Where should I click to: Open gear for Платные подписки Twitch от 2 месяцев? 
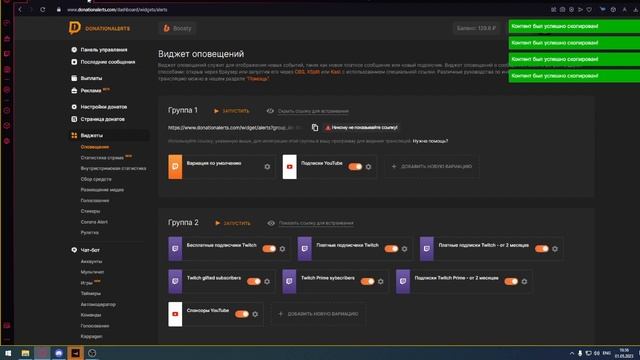pos(555,249)
